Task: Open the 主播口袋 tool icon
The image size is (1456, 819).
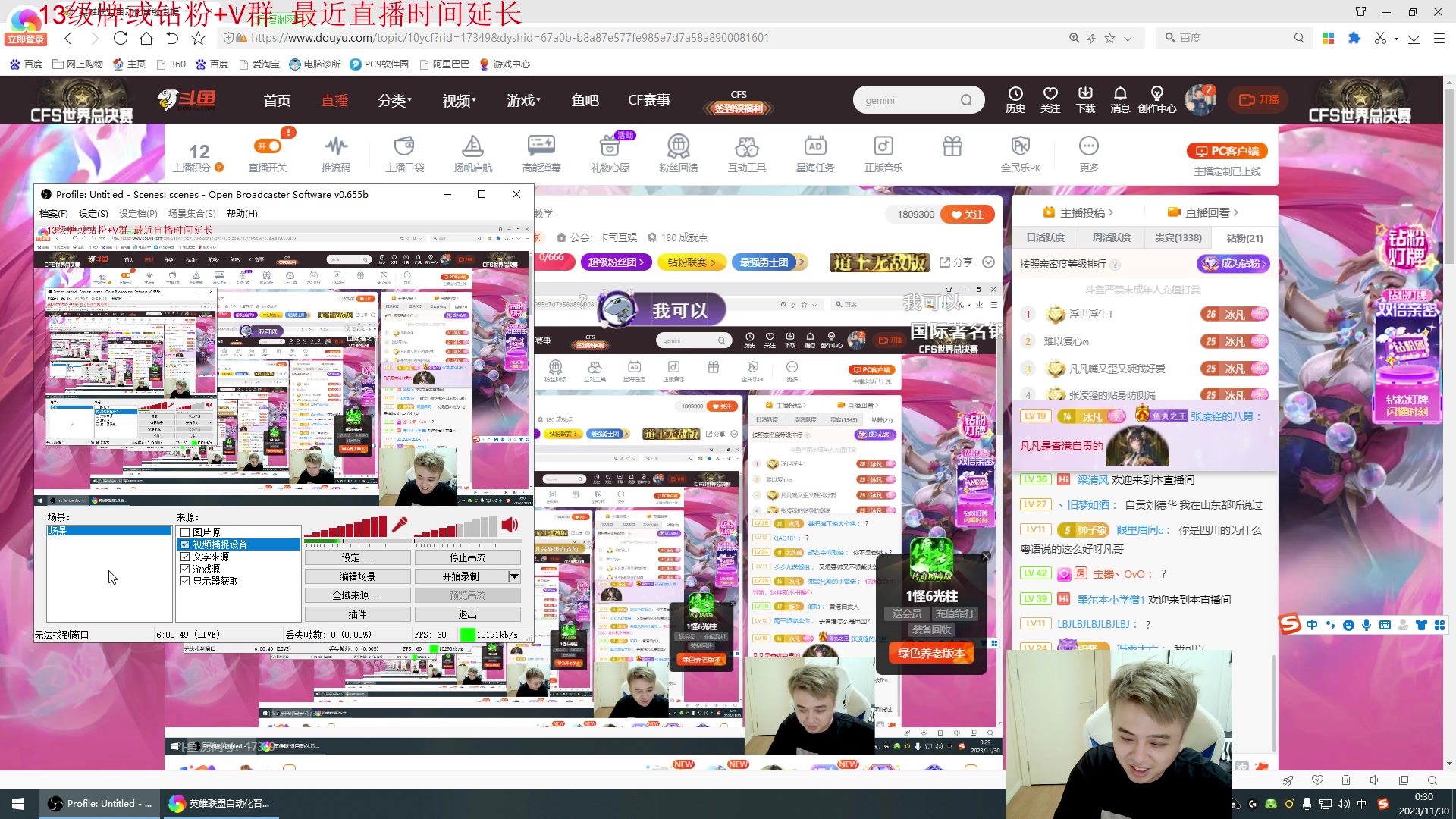Action: tap(404, 155)
